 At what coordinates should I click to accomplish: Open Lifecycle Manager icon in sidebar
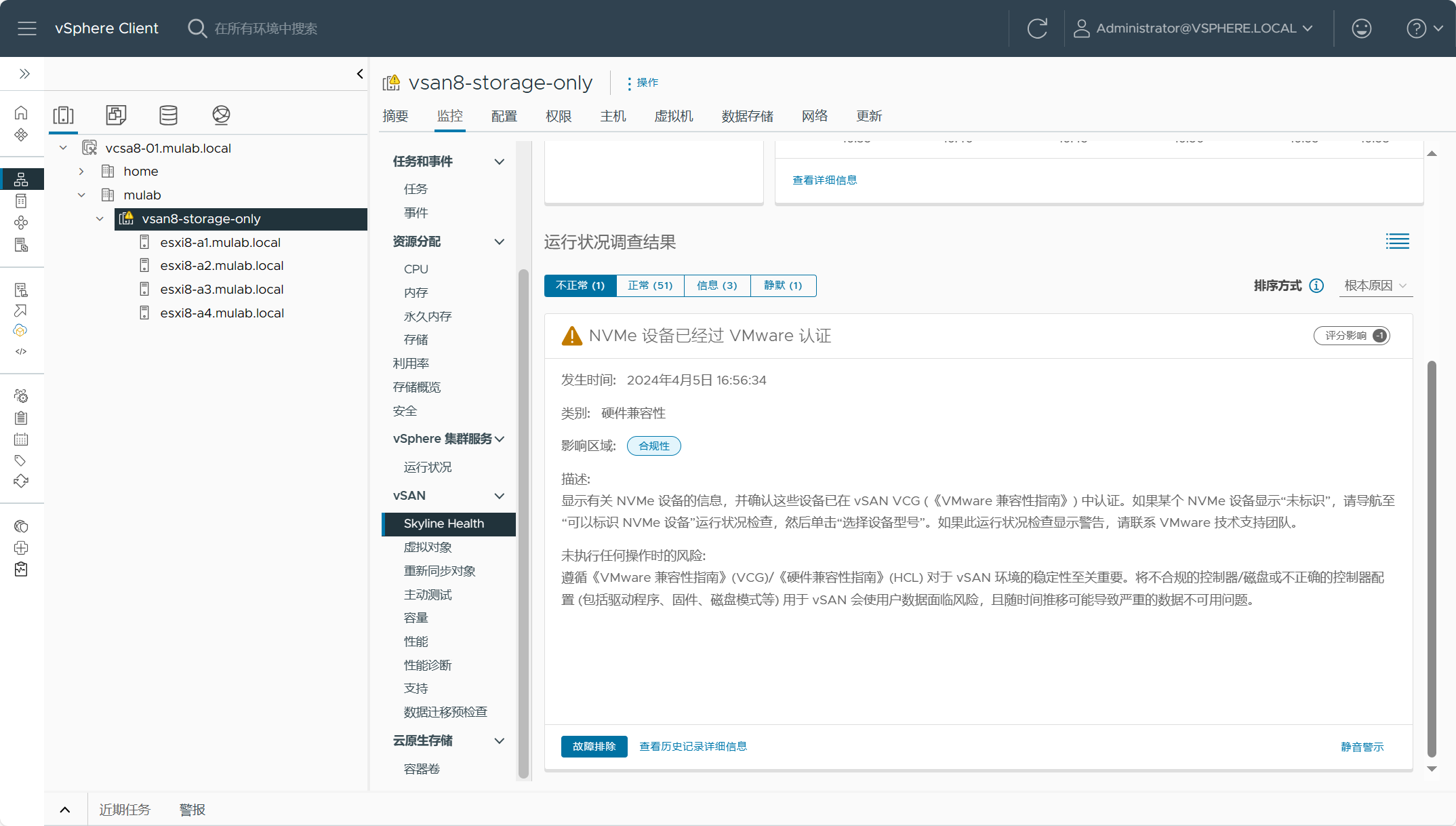coord(21,481)
